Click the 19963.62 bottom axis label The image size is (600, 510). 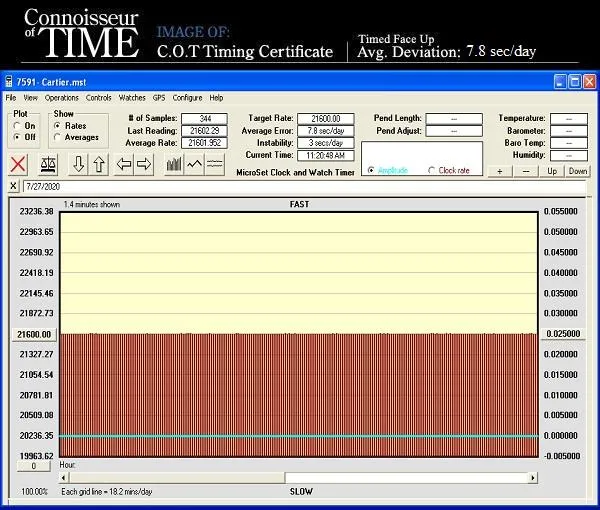click(37, 456)
